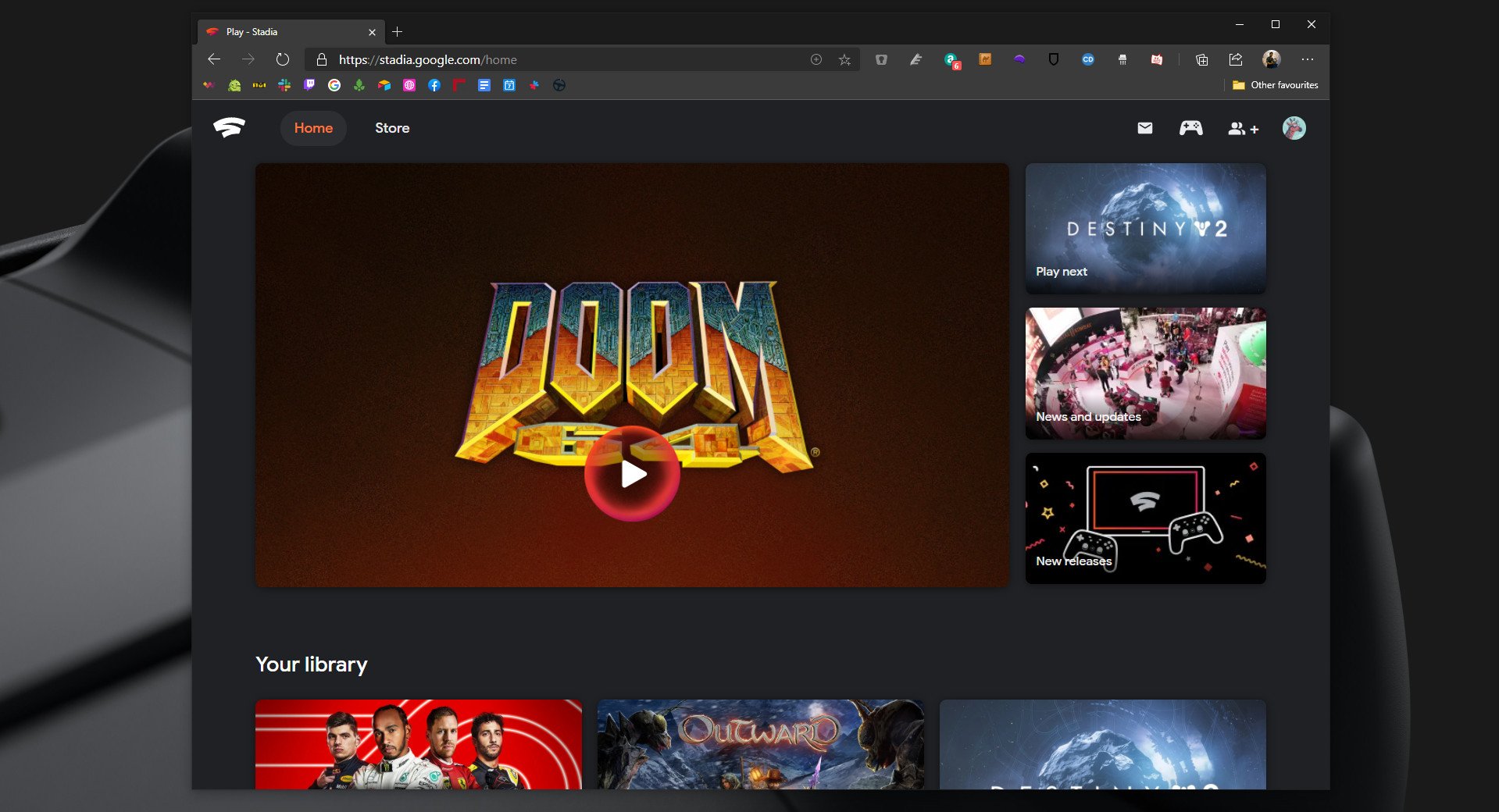Screen dimensions: 1499x812
Task: Go forward with the browser arrow
Action: pos(248,59)
